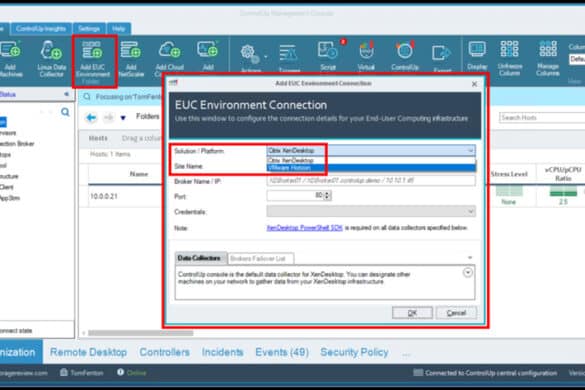The height and width of the screenshot is (390, 585).
Task: Adjust the Port value spinner
Action: 327,195
